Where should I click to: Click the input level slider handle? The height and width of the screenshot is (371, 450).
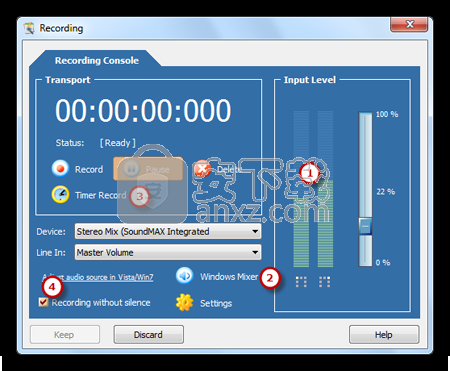point(365,226)
